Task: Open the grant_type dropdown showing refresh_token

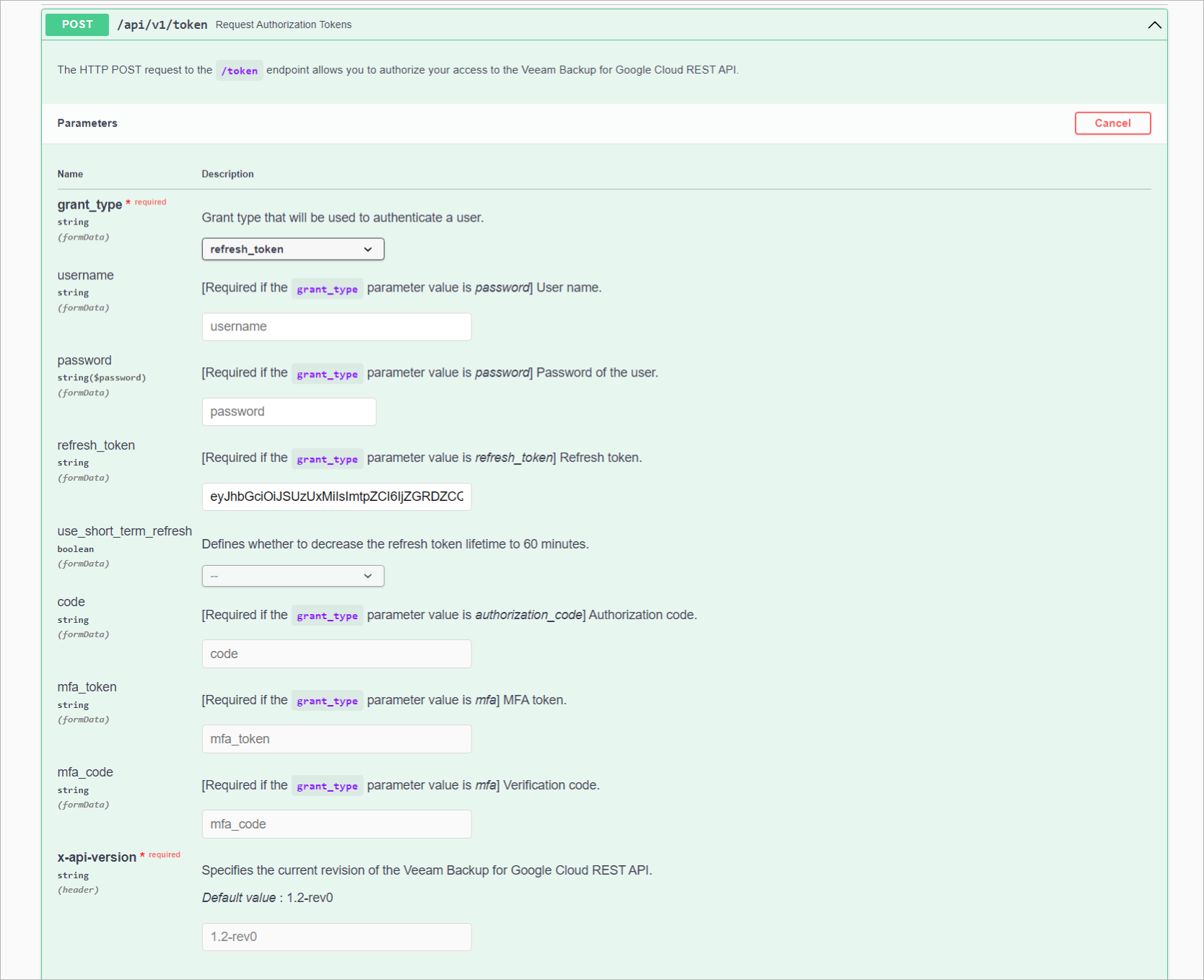Action: pos(293,249)
